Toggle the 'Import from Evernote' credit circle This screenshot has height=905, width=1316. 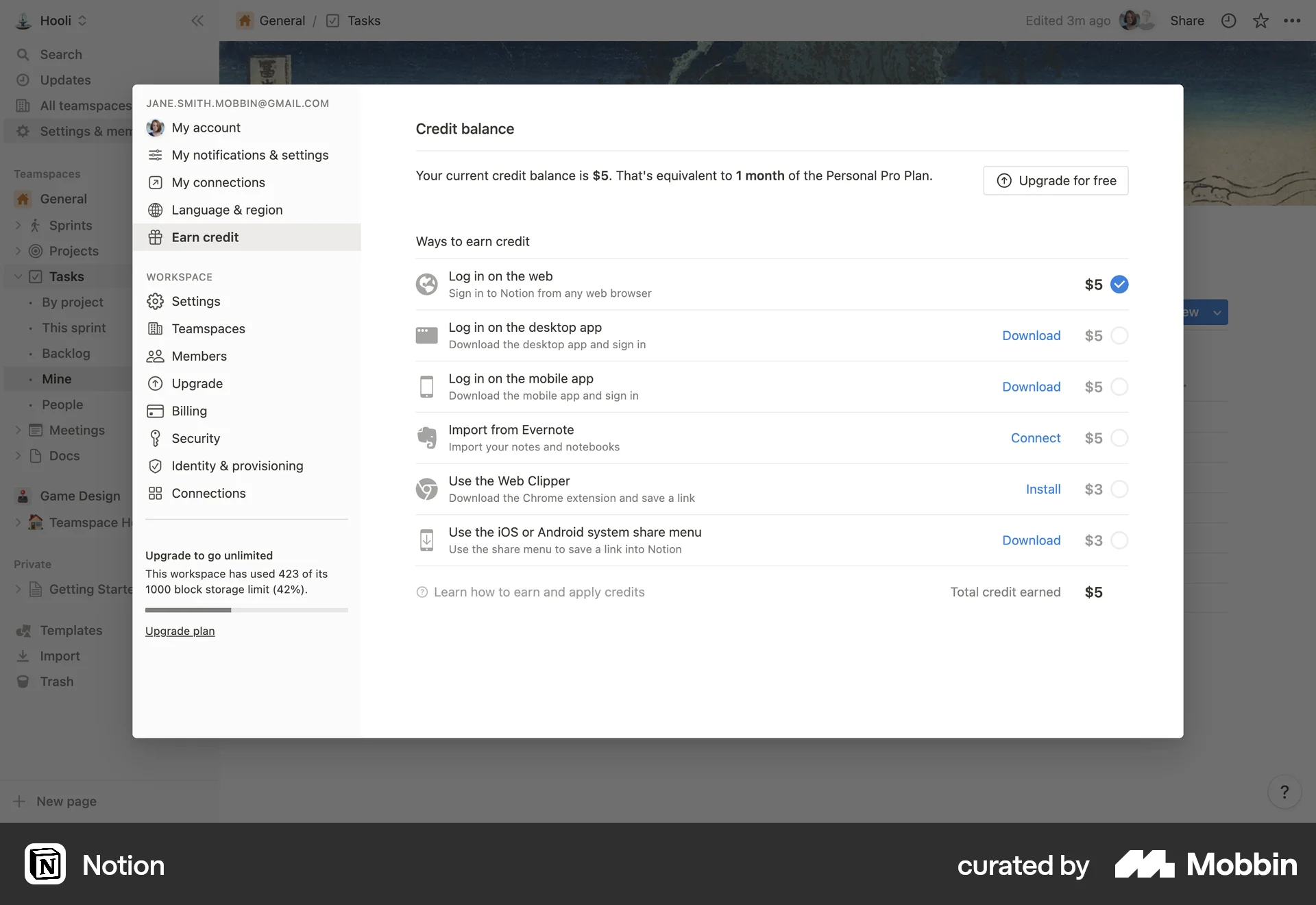click(1119, 438)
